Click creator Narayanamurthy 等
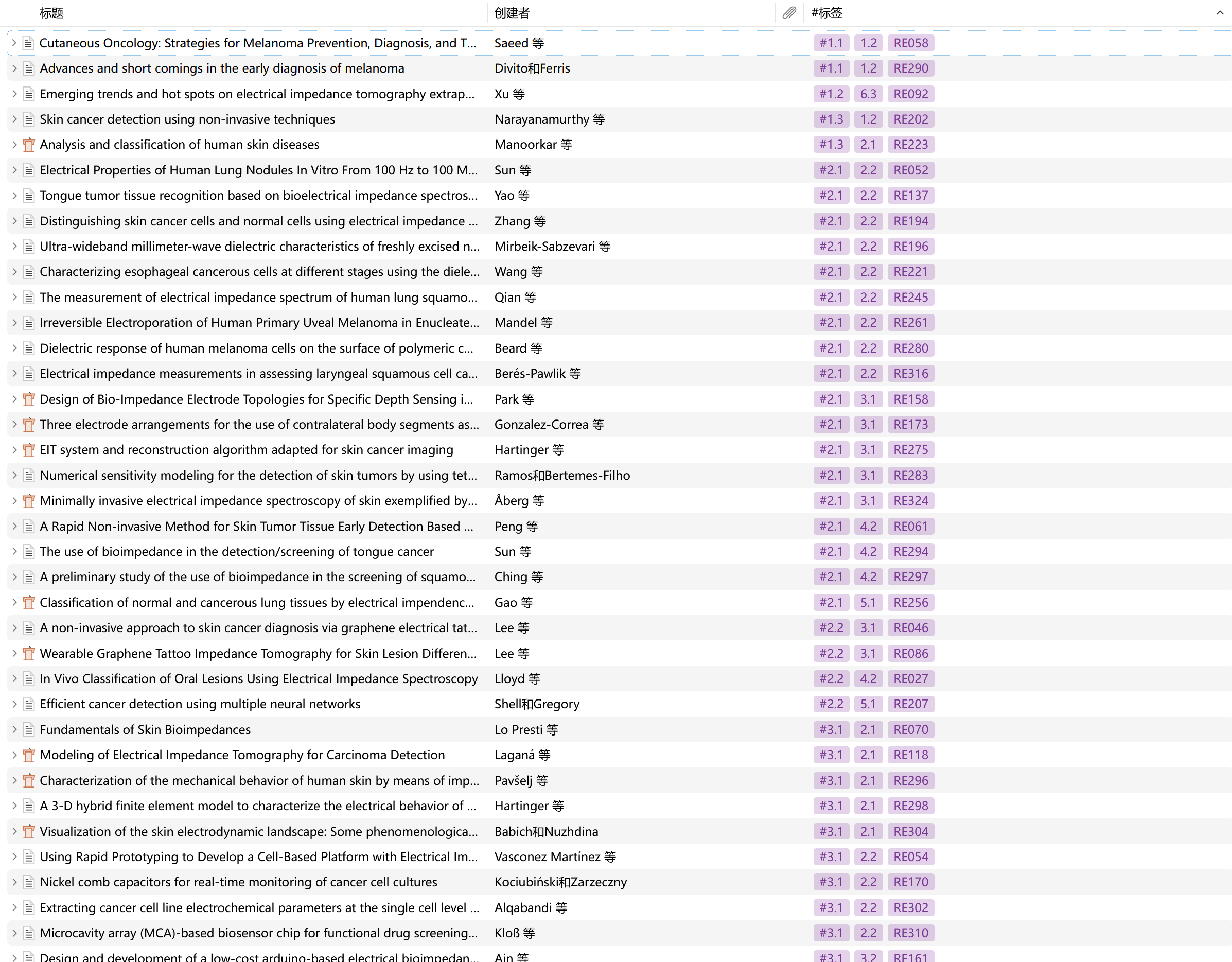Screen dimensions: 1232x962 [550, 119]
